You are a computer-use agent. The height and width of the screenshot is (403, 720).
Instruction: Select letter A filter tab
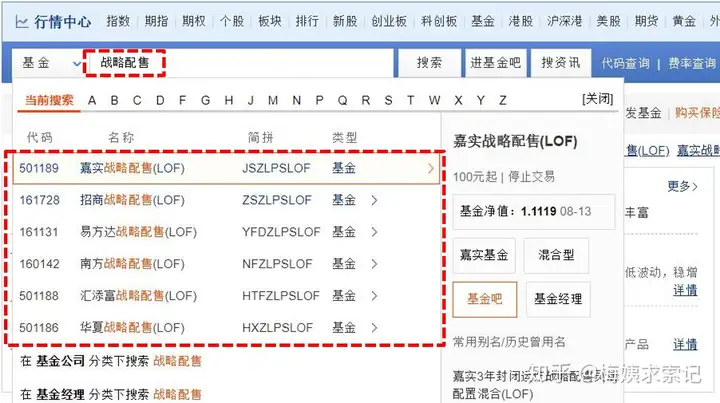92,101
